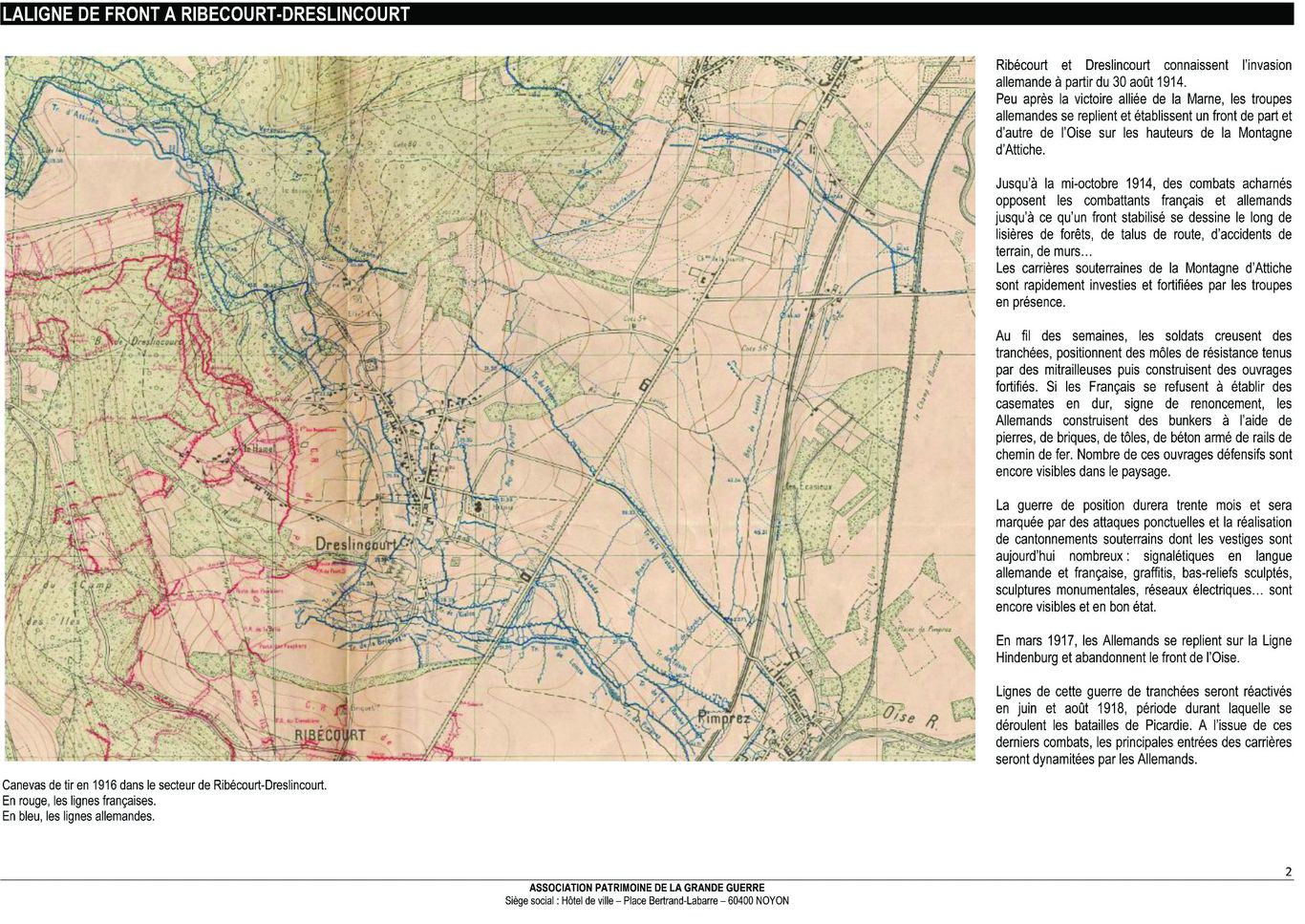
Task: Click the line starting 'Les carrières souterraines de la Montagne'
Action: click(x=1144, y=269)
